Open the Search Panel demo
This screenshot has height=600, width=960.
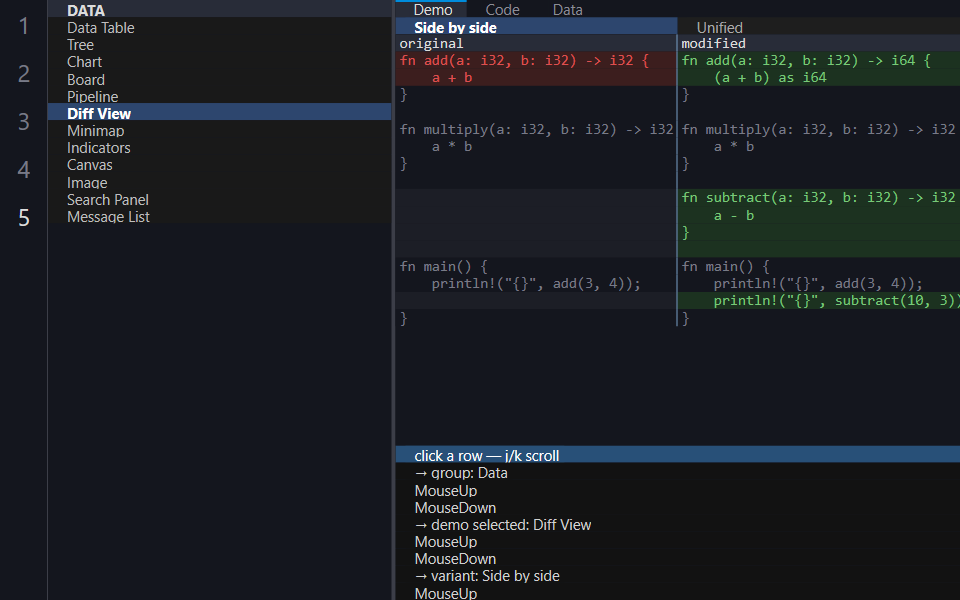pyautogui.click(x=219, y=200)
